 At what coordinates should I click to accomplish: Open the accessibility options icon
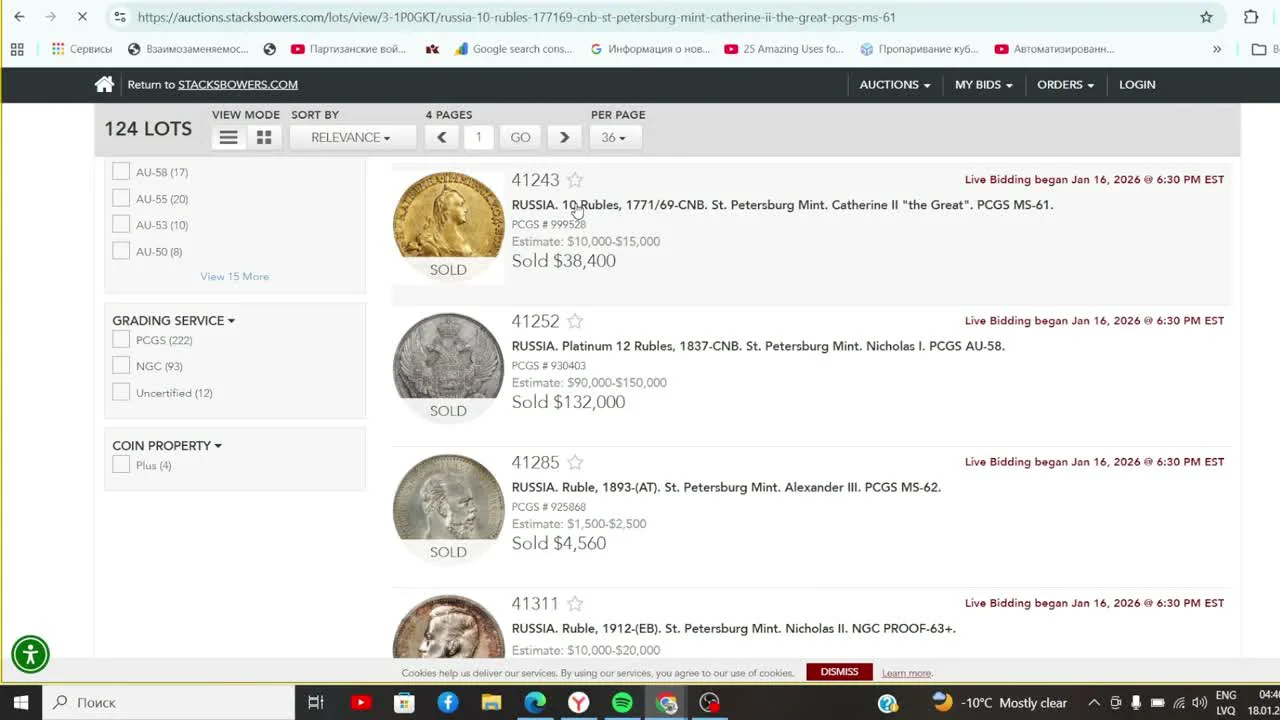(30, 655)
